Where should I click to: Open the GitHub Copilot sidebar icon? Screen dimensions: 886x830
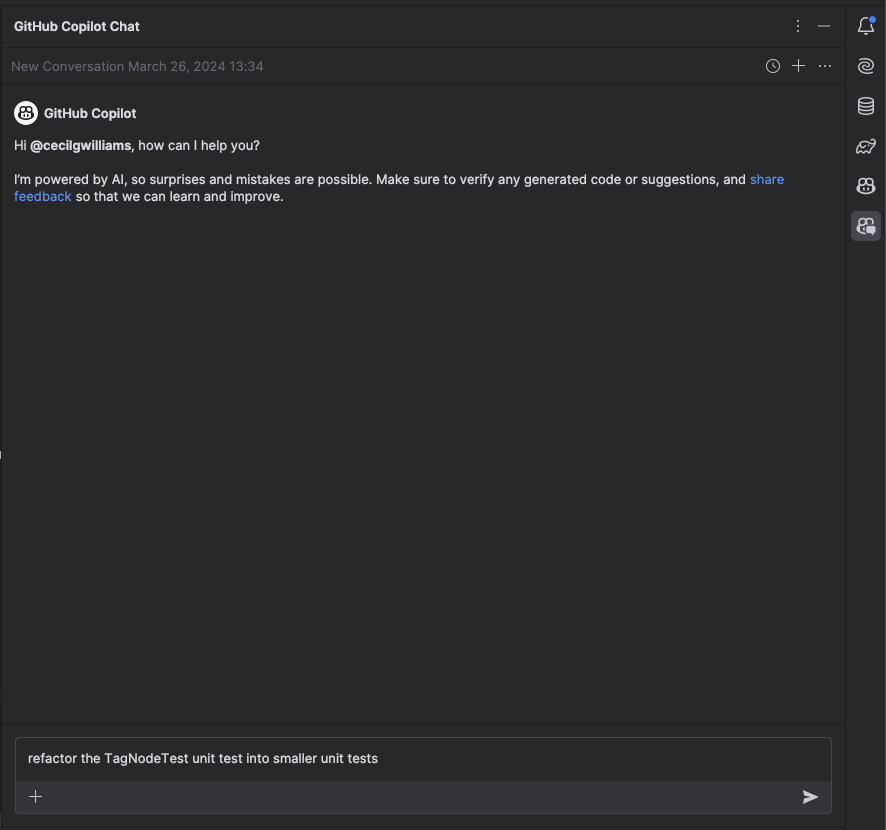(866, 186)
